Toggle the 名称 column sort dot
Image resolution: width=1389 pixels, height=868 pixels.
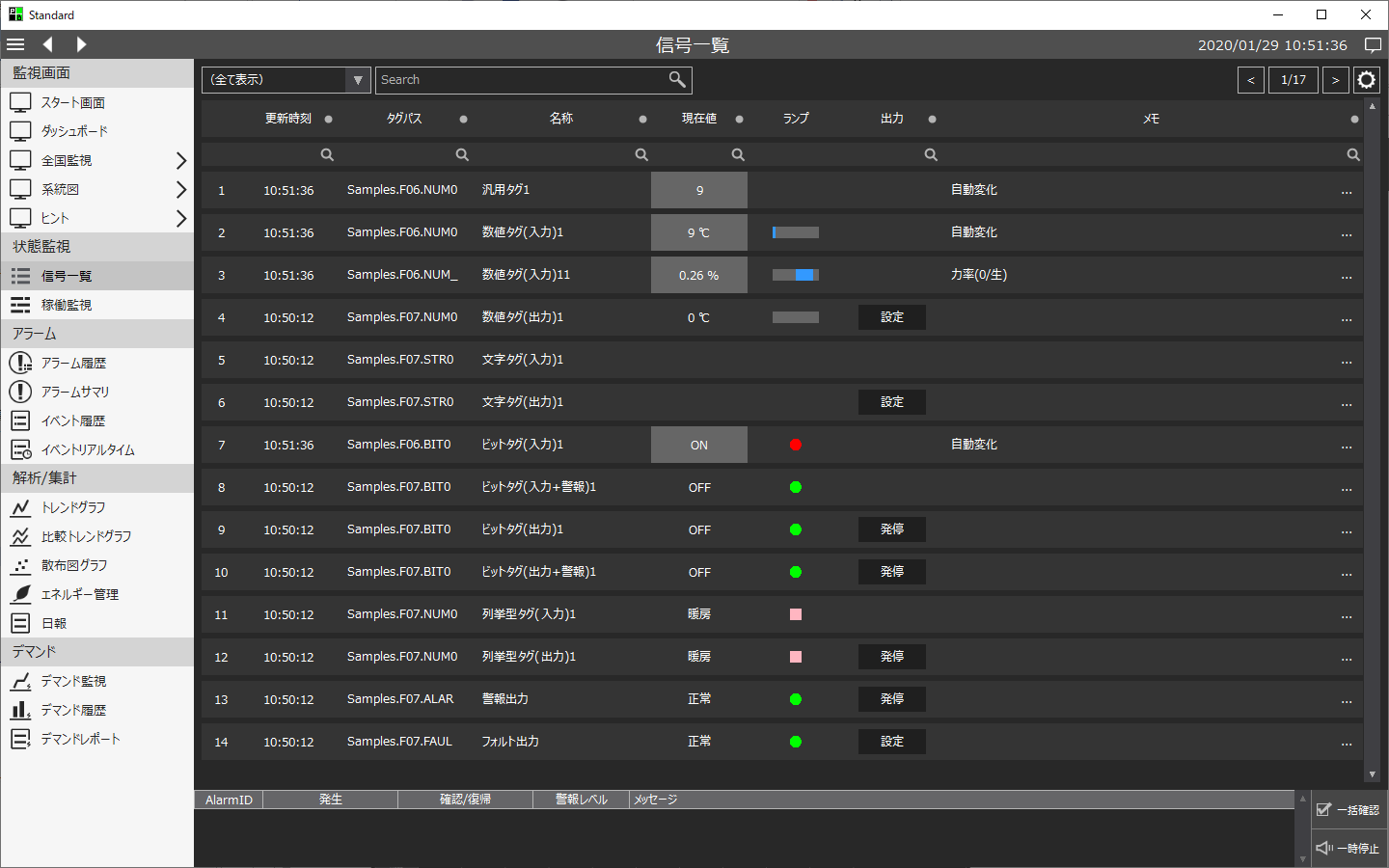click(x=642, y=120)
